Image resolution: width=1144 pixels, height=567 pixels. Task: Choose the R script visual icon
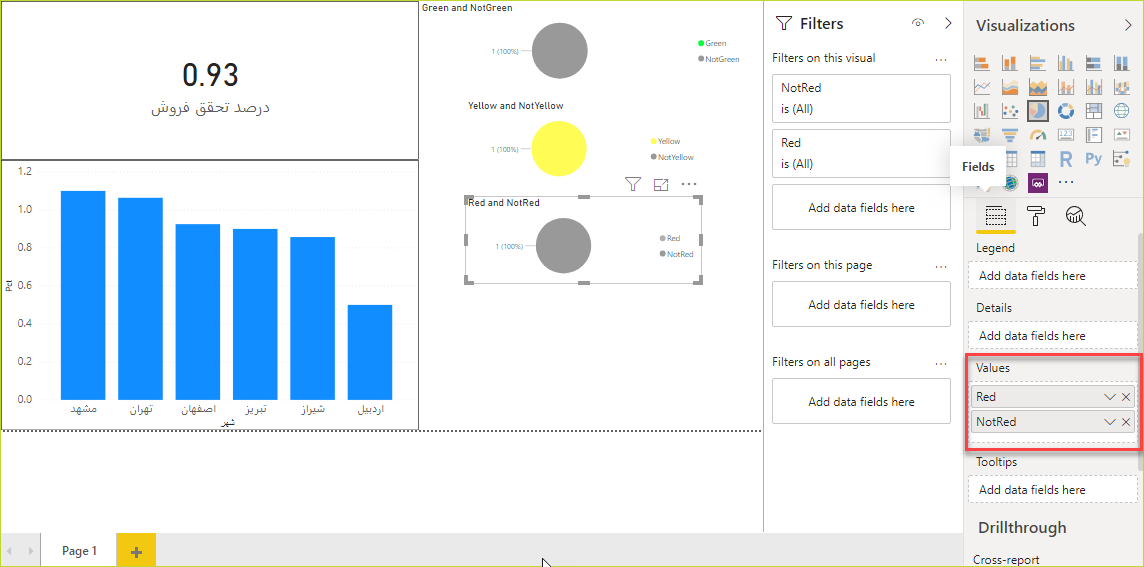click(x=1066, y=159)
